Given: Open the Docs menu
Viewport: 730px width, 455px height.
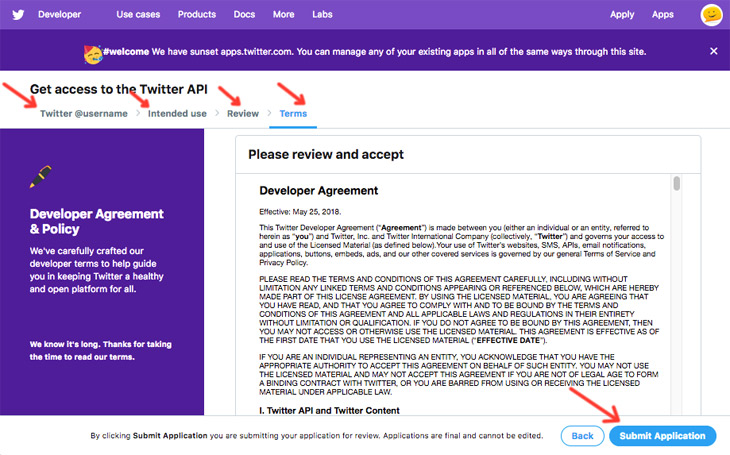Looking at the screenshot, I should coord(244,14).
